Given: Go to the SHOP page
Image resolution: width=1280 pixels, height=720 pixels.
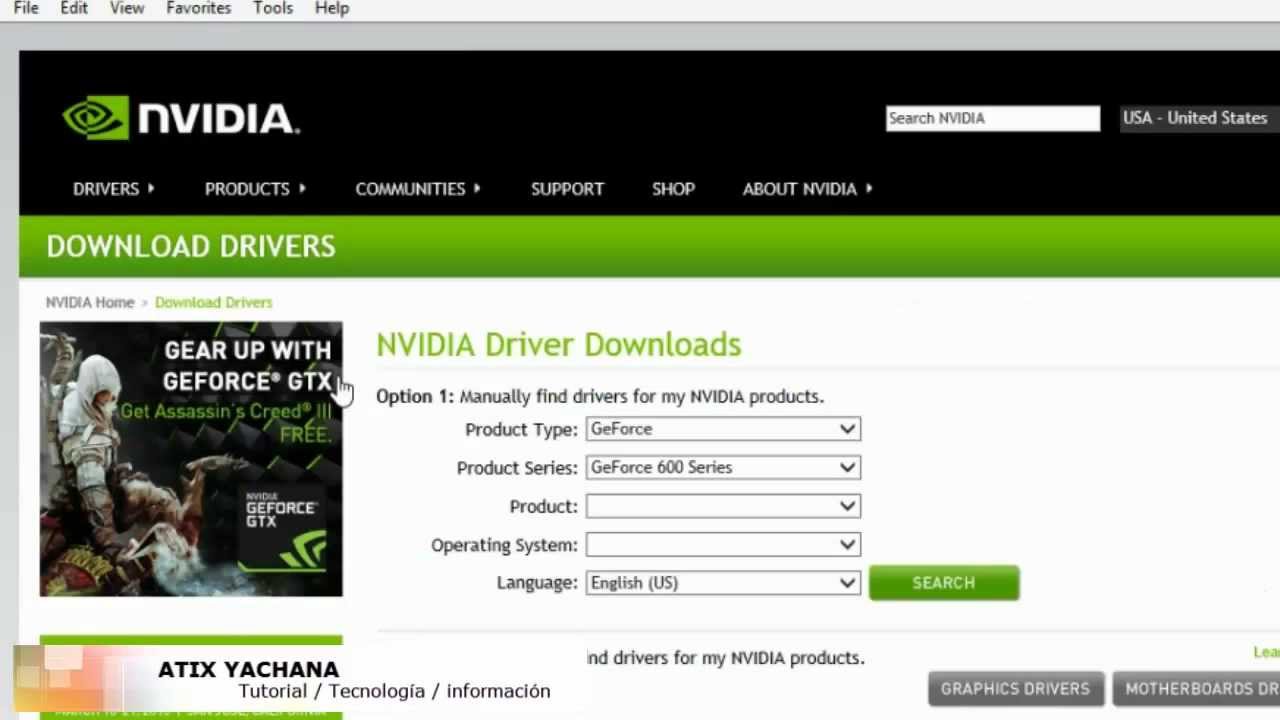Looking at the screenshot, I should coord(673,189).
